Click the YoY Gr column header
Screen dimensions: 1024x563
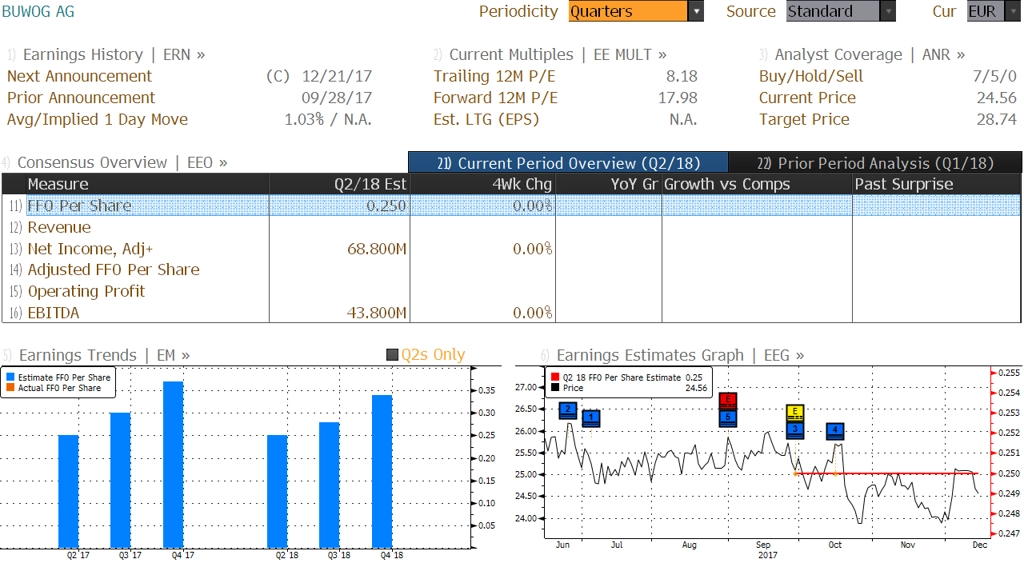609,184
